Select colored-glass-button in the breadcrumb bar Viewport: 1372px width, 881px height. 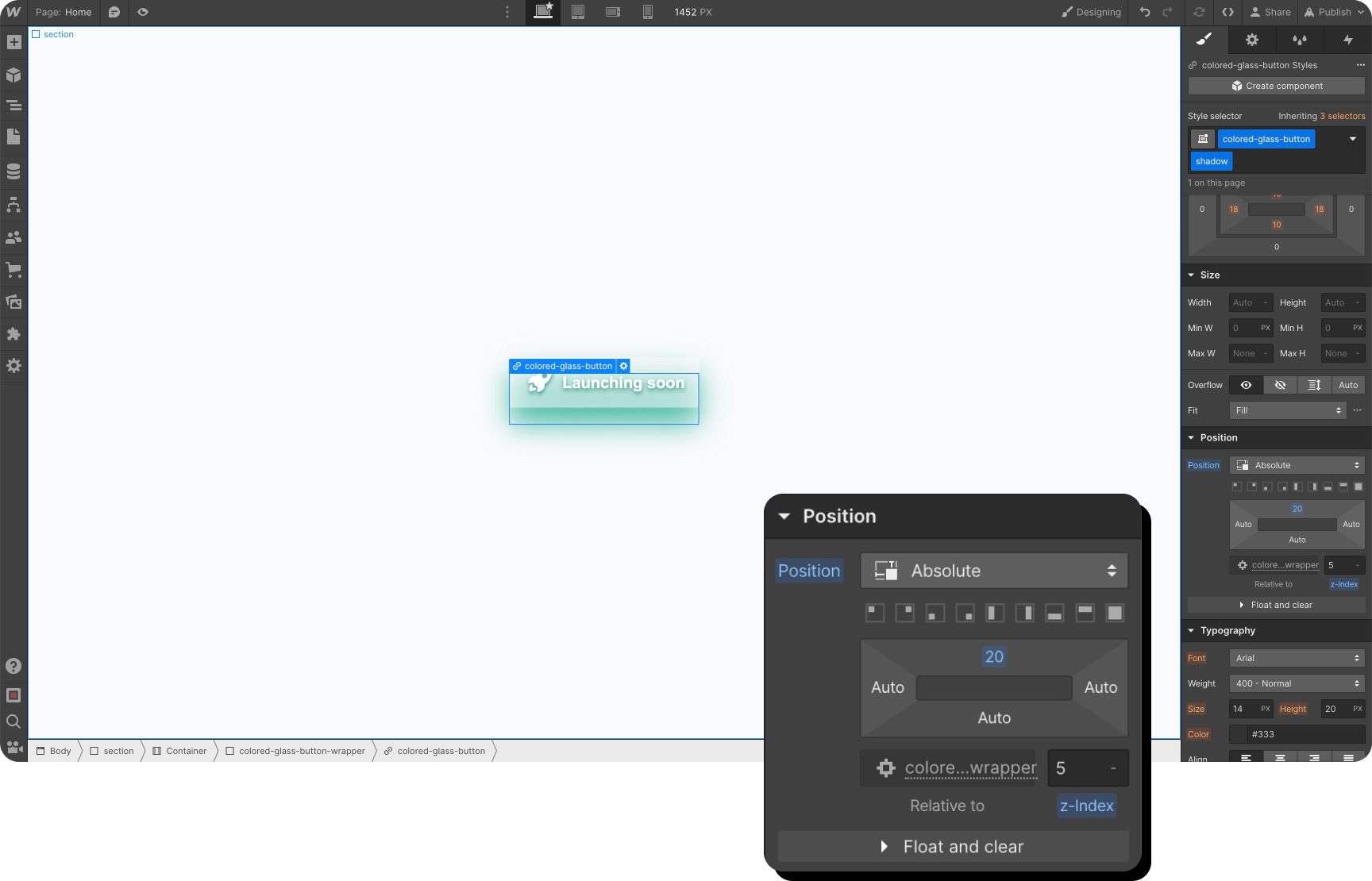(x=441, y=751)
